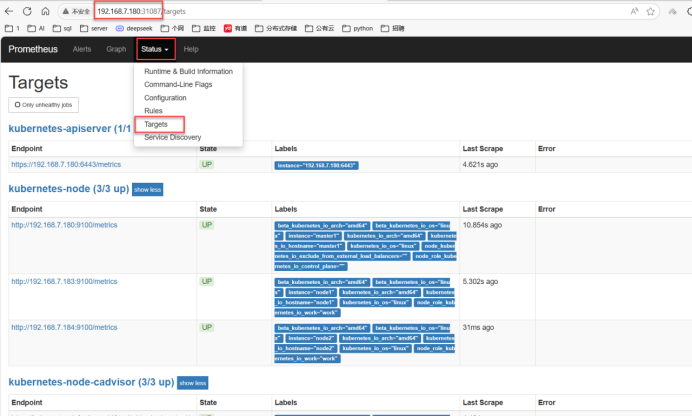Open Runtime & Build Information
Screen dimensions: 692x416
[188, 72]
